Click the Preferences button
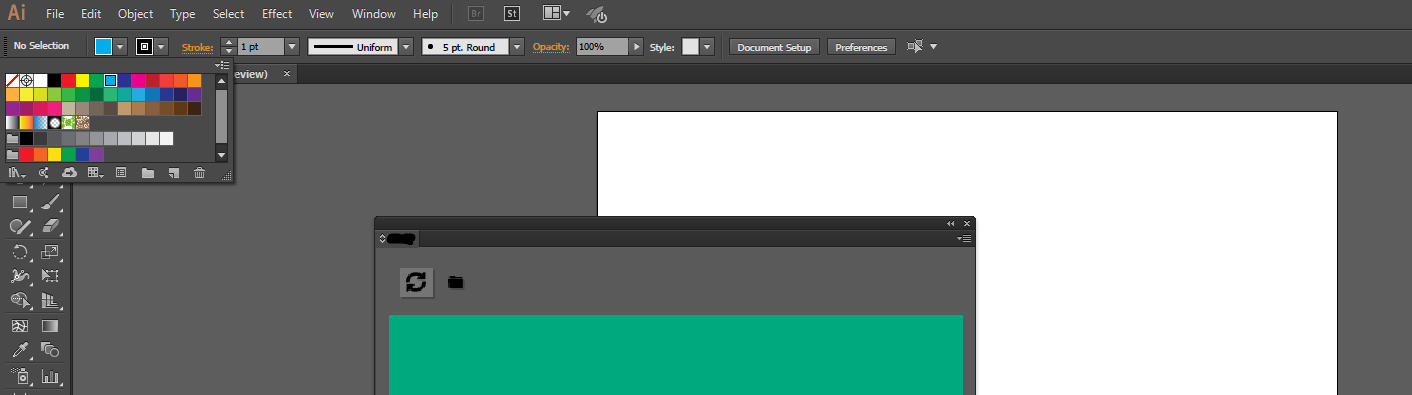The height and width of the screenshot is (395, 1412). 861,47
